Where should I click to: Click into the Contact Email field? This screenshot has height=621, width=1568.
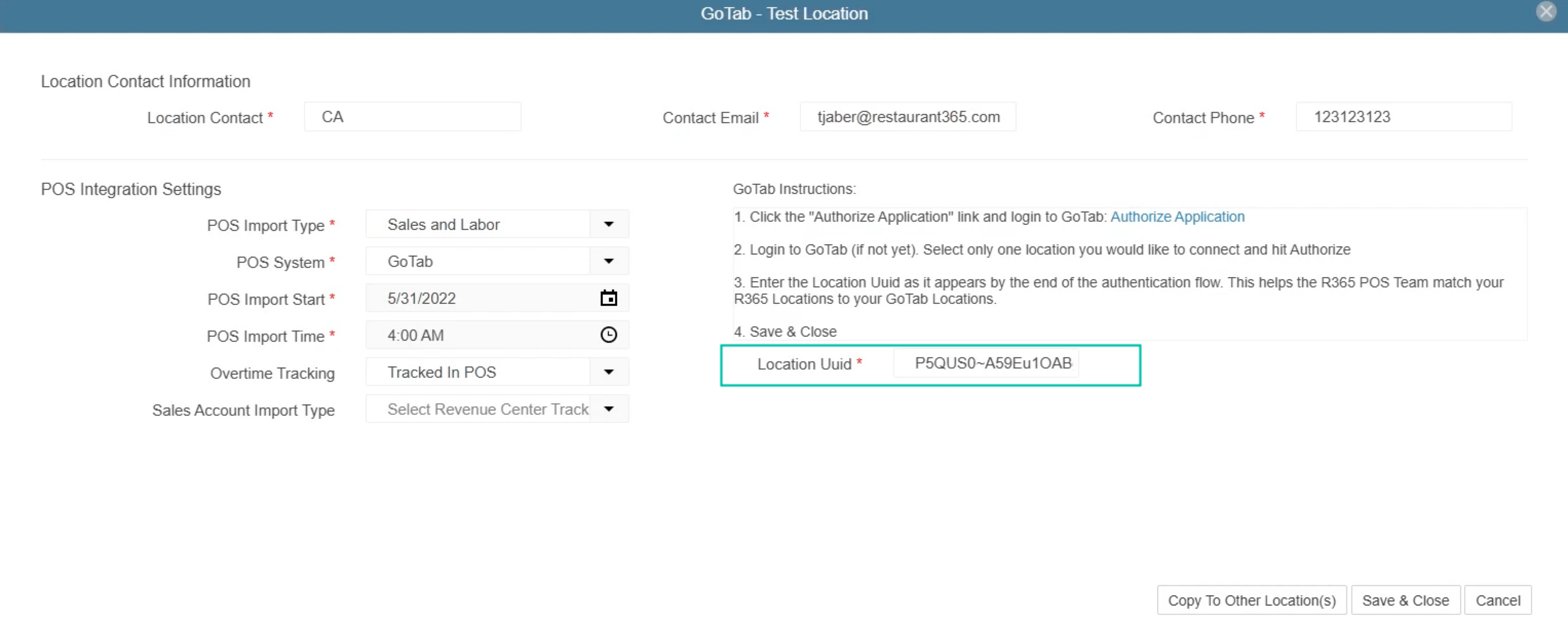click(907, 117)
